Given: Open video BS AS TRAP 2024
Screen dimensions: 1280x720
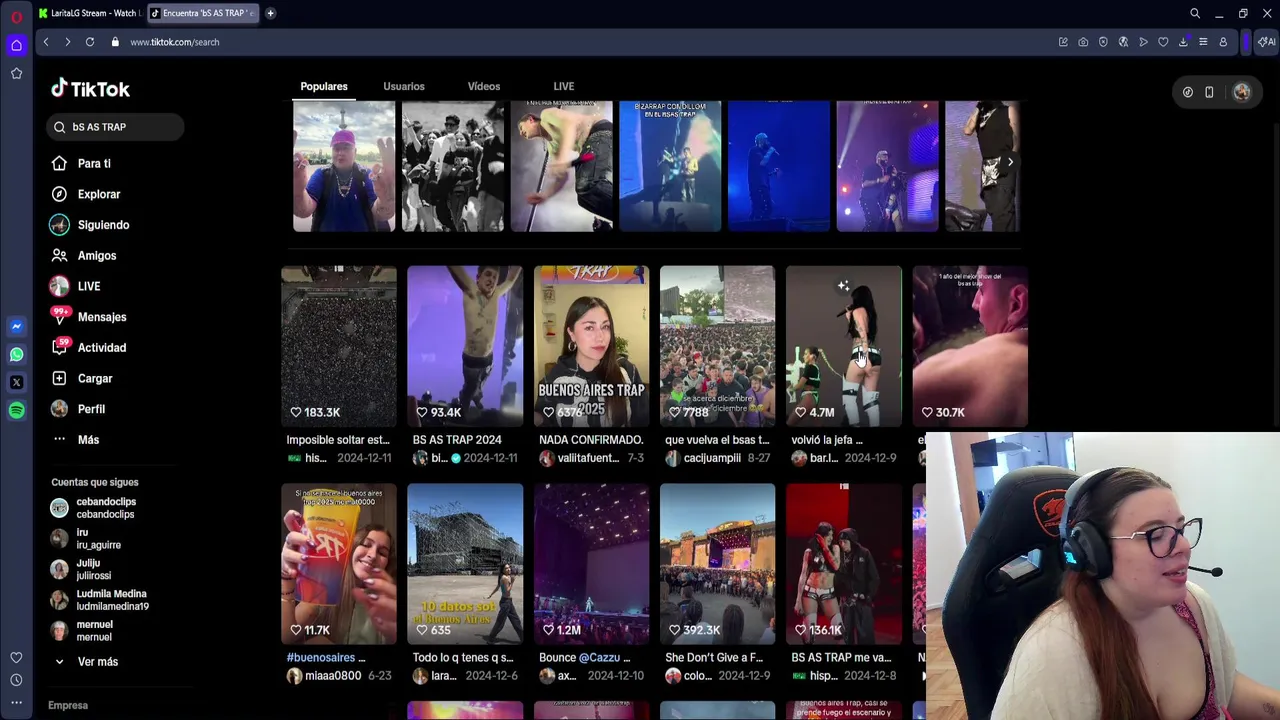Looking at the screenshot, I should tap(464, 346).
